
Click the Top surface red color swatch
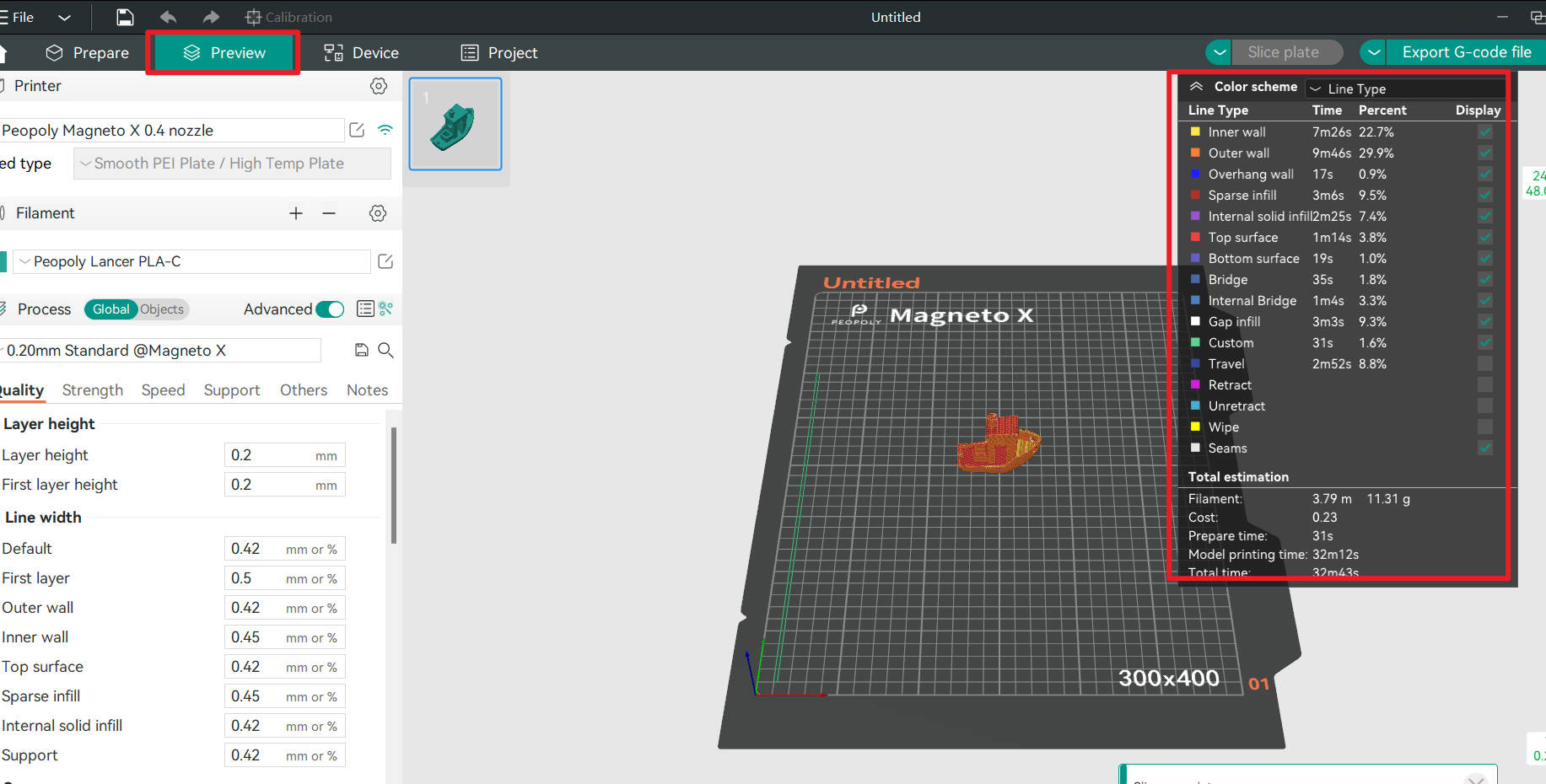[x=1195, y=237]
